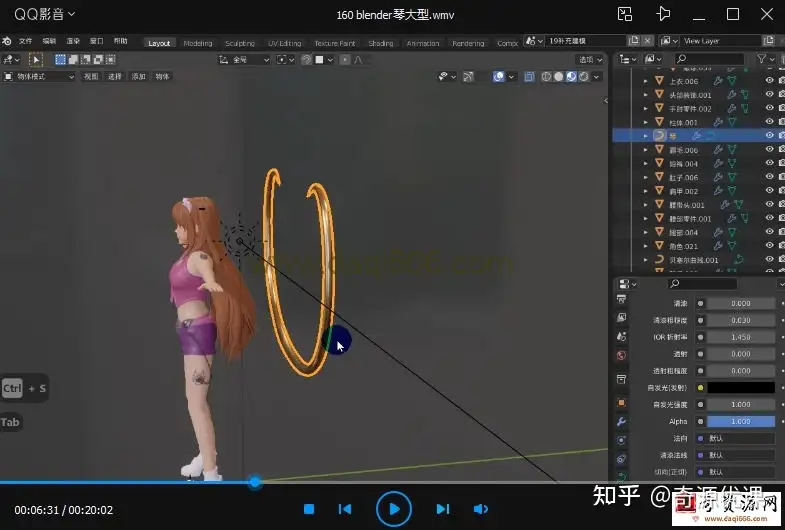Click the modifier wrench icon on 上衣.006 row
Screen dimensions: 785x530
[717, 81]
